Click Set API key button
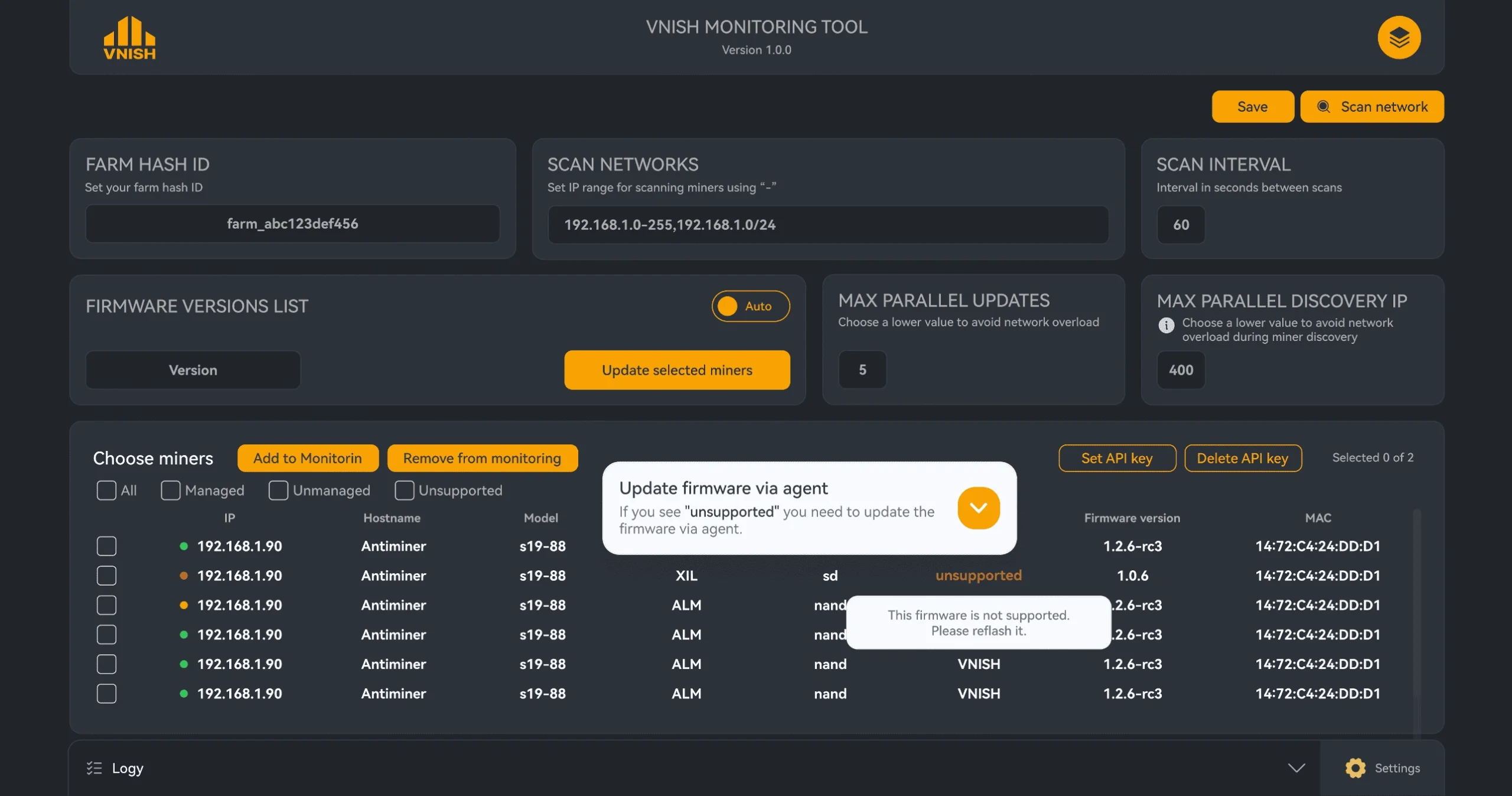Viewport: 1512px width, 796px height. pyautogui.click(x=1117, y=458)
